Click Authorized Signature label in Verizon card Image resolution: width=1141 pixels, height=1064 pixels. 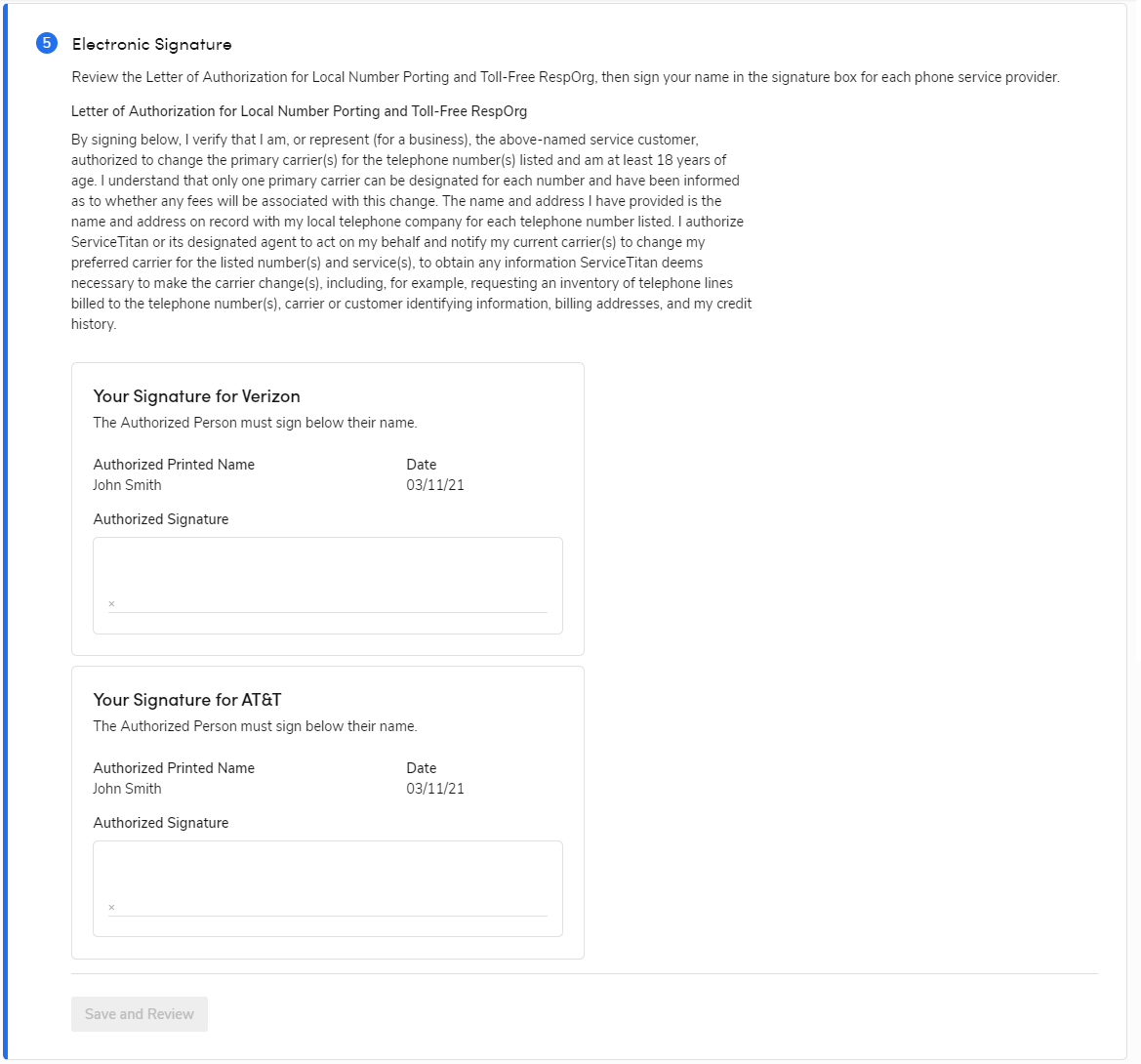click(161, 519)
